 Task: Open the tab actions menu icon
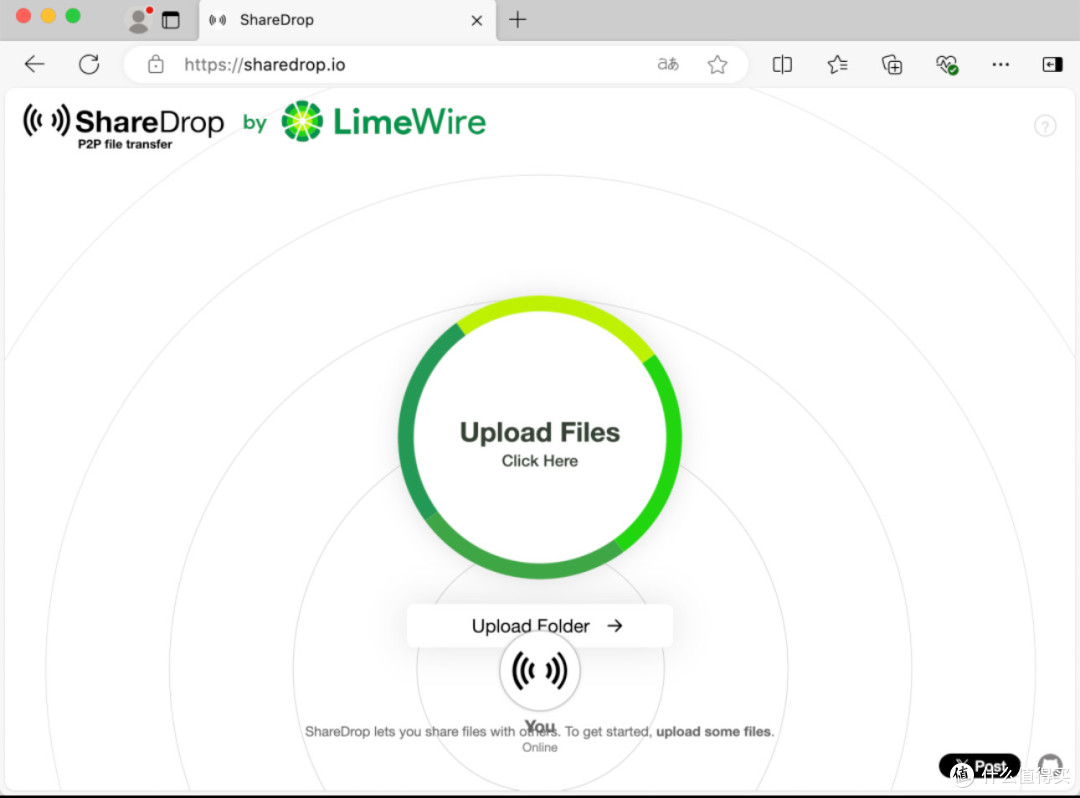tap(170, 20)
